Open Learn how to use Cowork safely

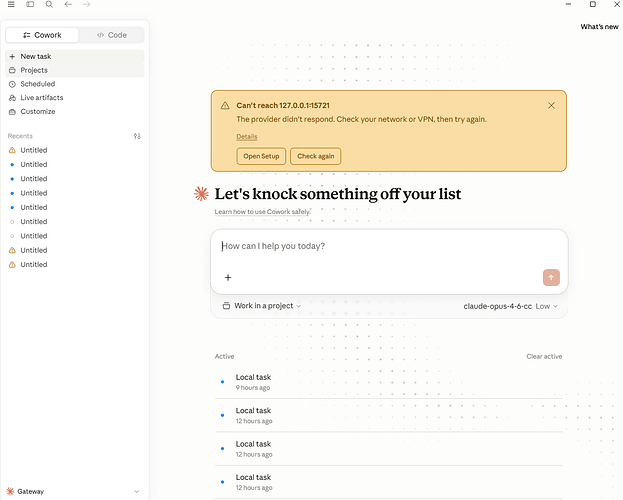[263, 212]
